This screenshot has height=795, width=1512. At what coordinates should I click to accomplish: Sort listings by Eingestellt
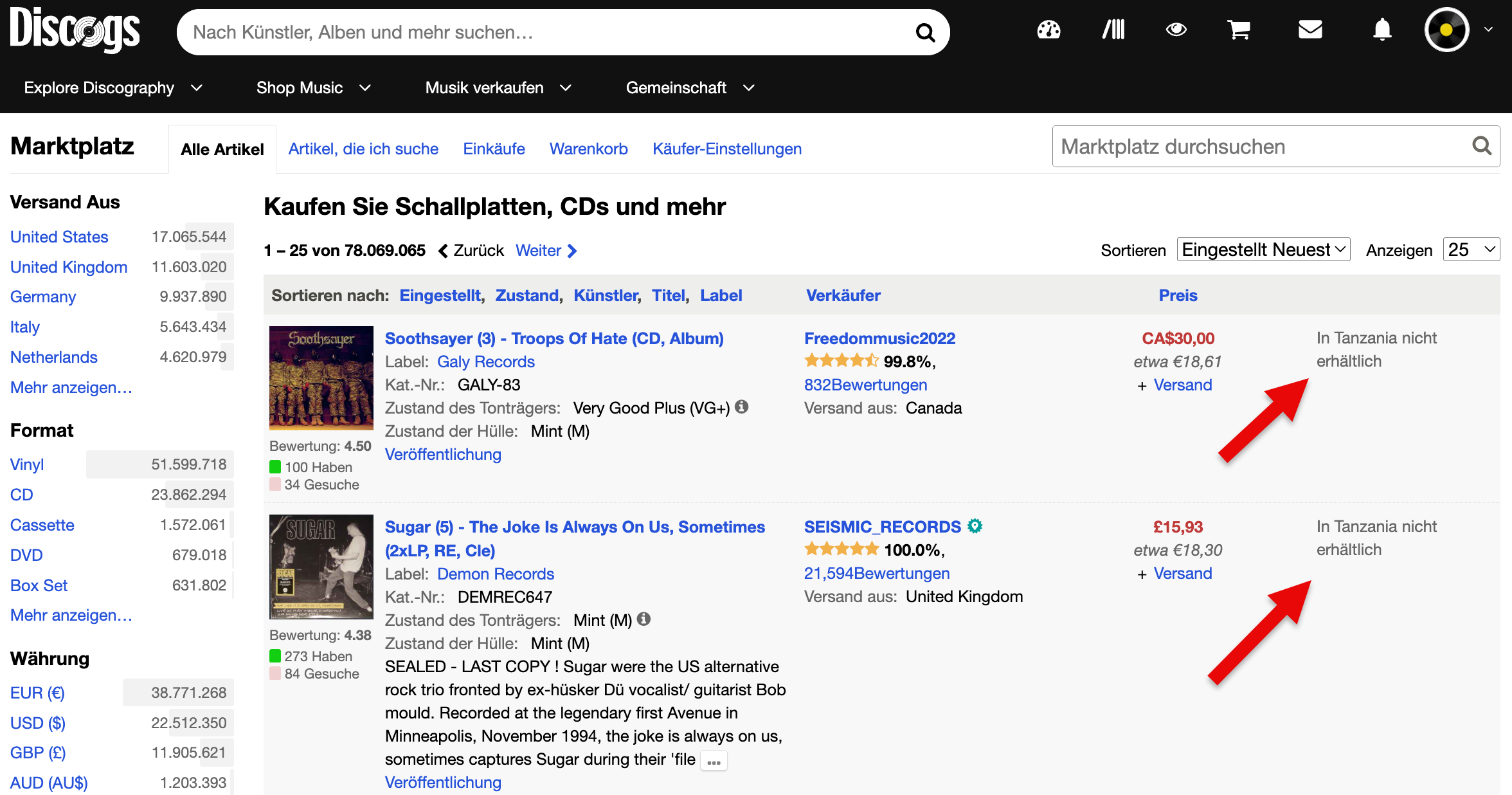[440, 295]
